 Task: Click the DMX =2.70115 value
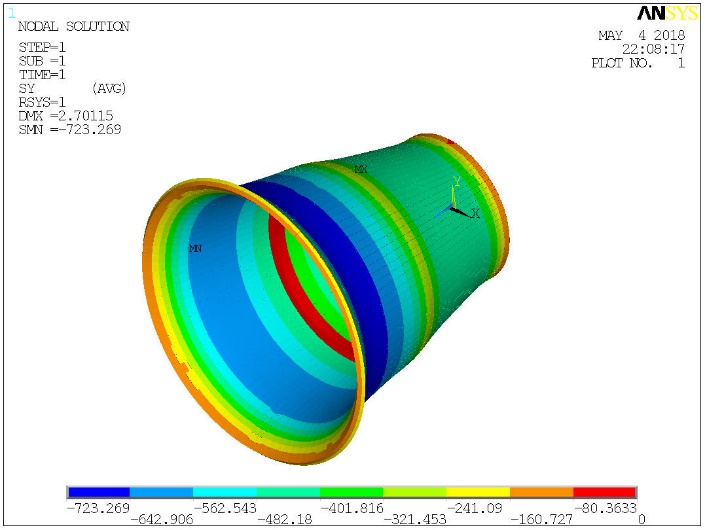point(66,116)
